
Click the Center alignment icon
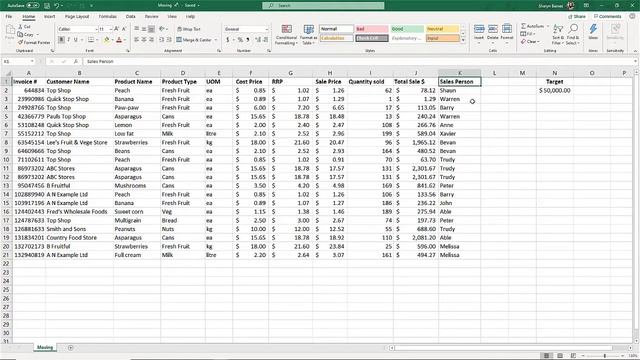[x=144, y=40]
